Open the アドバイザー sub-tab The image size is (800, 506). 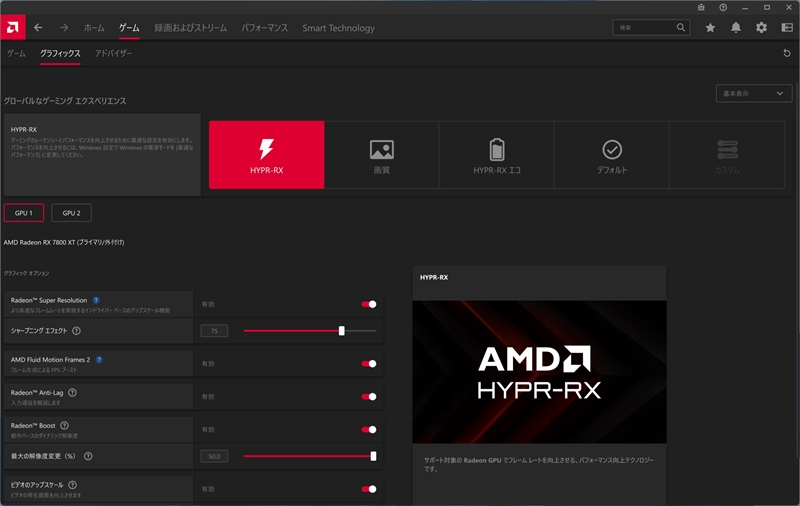[113, 53]
